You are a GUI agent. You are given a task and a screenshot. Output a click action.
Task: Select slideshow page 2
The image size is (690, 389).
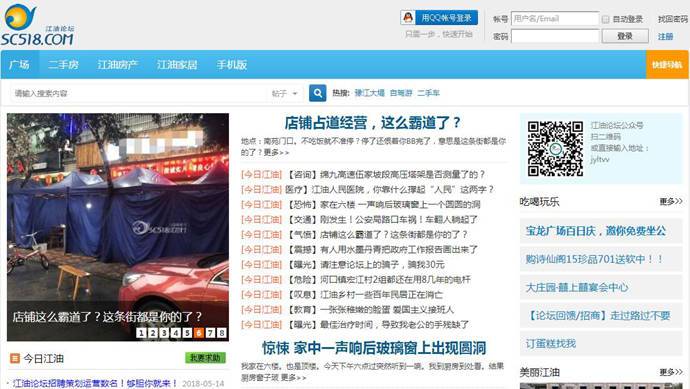(x=153, y=333)
